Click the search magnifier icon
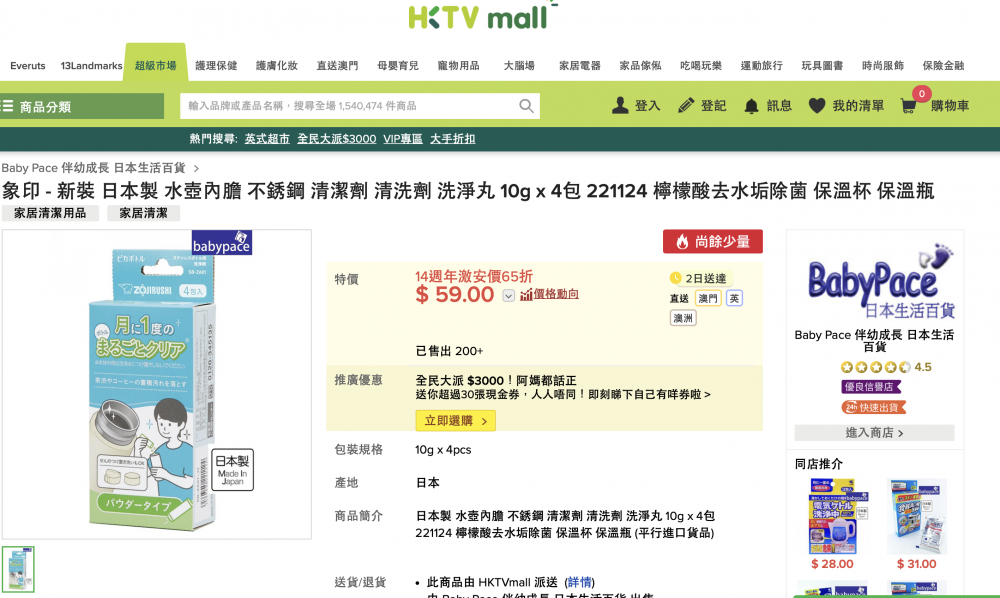Image resolution: width=1000 pixels, height=598 pixels. point(526,106)
